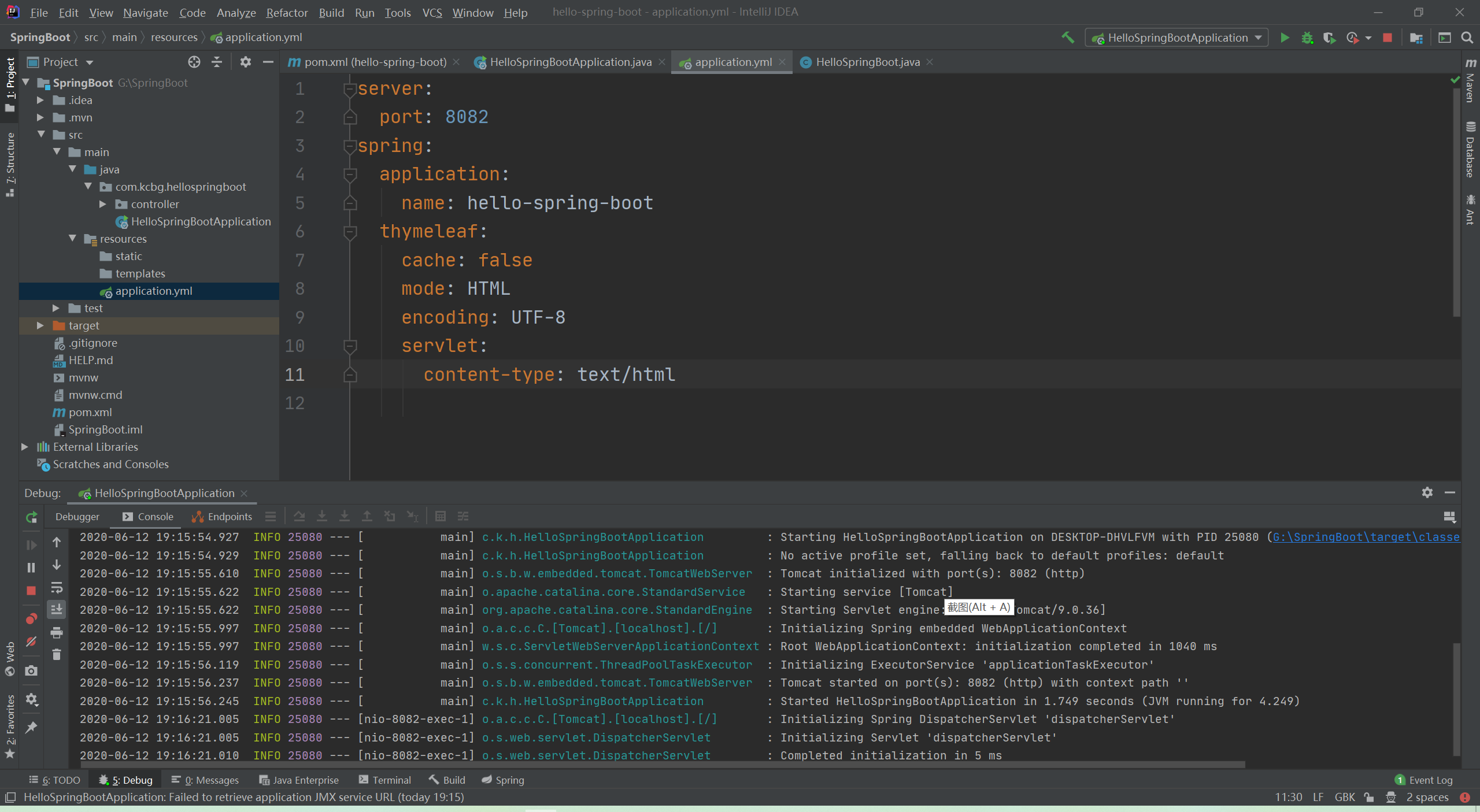Open Event Log button

pos(1423,780)
